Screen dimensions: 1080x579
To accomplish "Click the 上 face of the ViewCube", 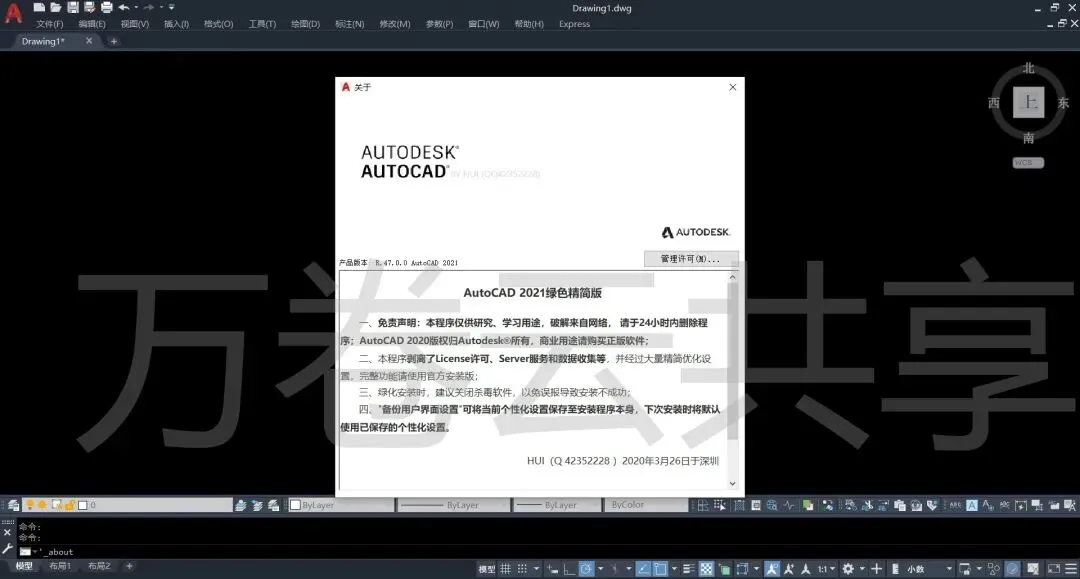I will [1029, 103].
